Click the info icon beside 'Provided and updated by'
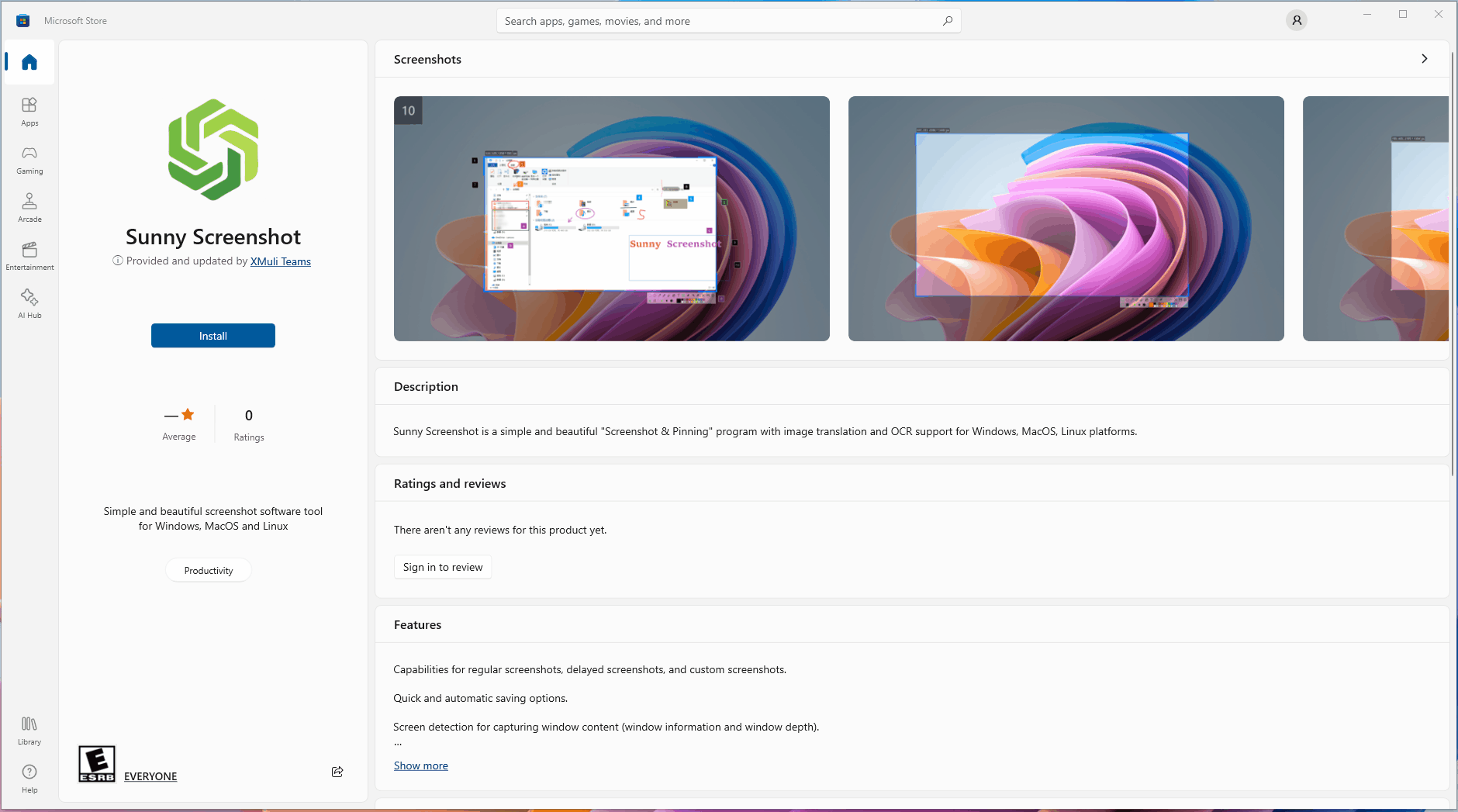This screenshot has width=1458, height=812. [x=118, y=261]
